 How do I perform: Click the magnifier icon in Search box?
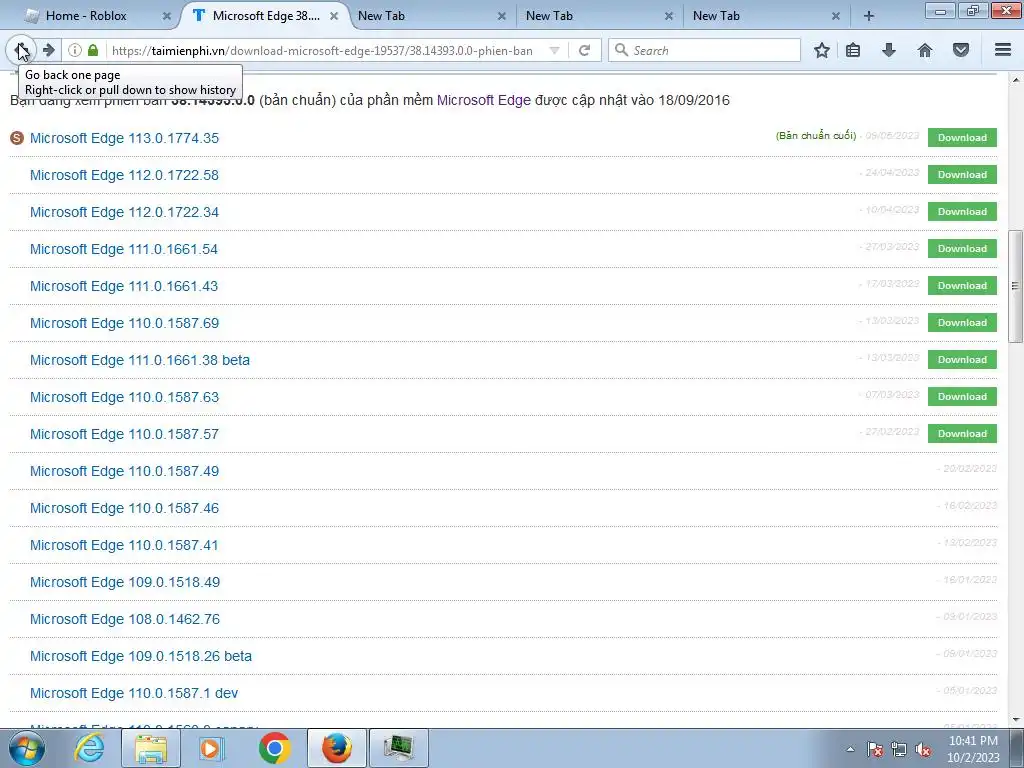[x=621, y=50]
